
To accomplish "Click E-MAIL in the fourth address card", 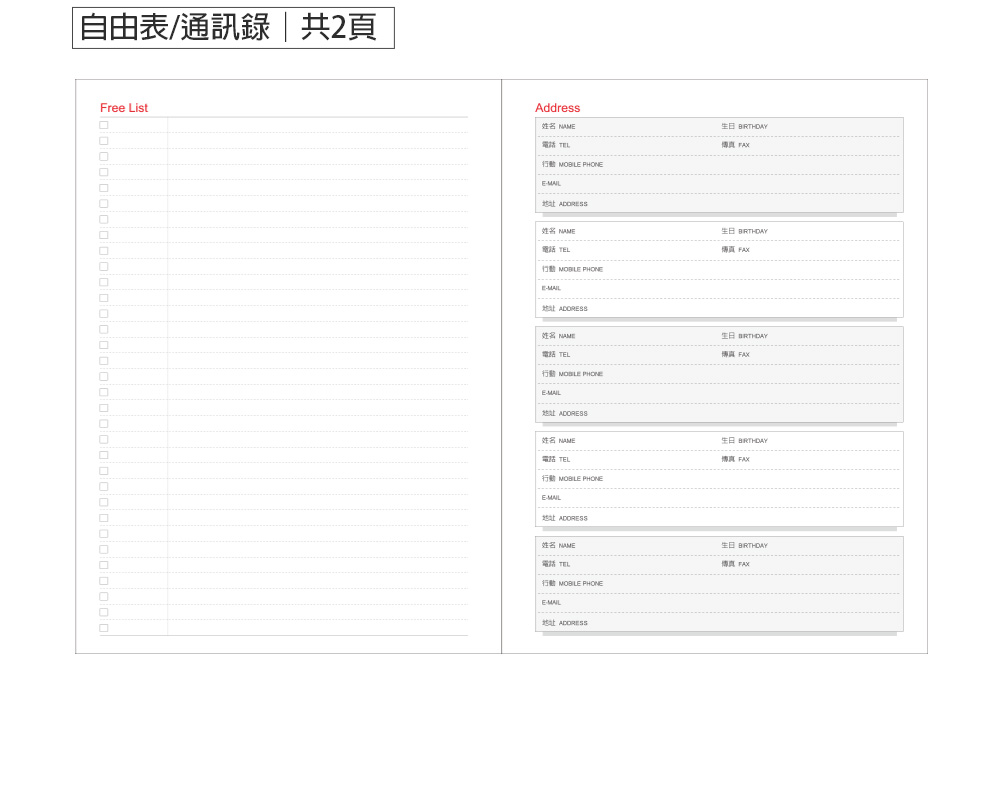I will coord(551,497).
